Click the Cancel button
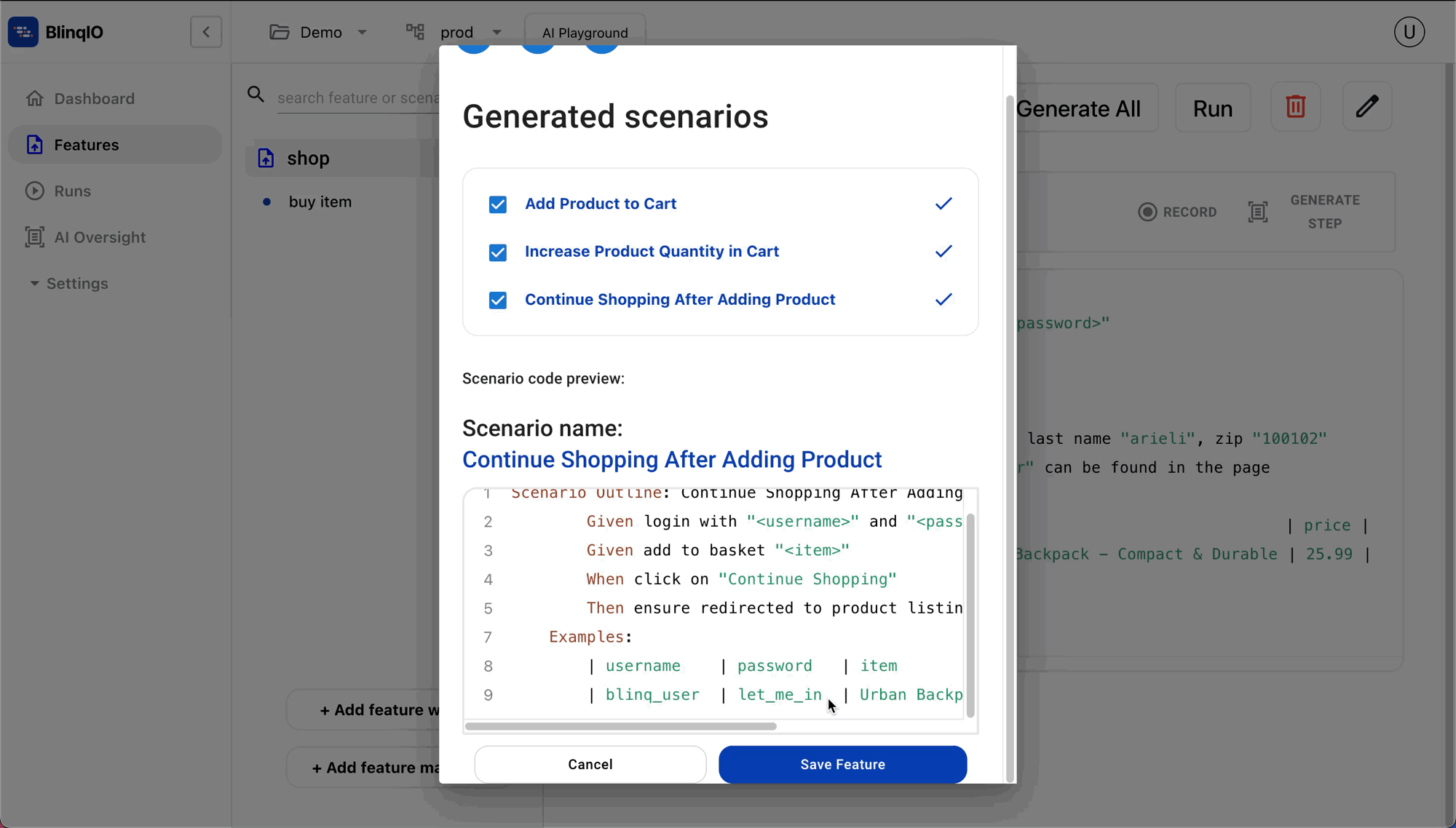 [x=590, y=764]
